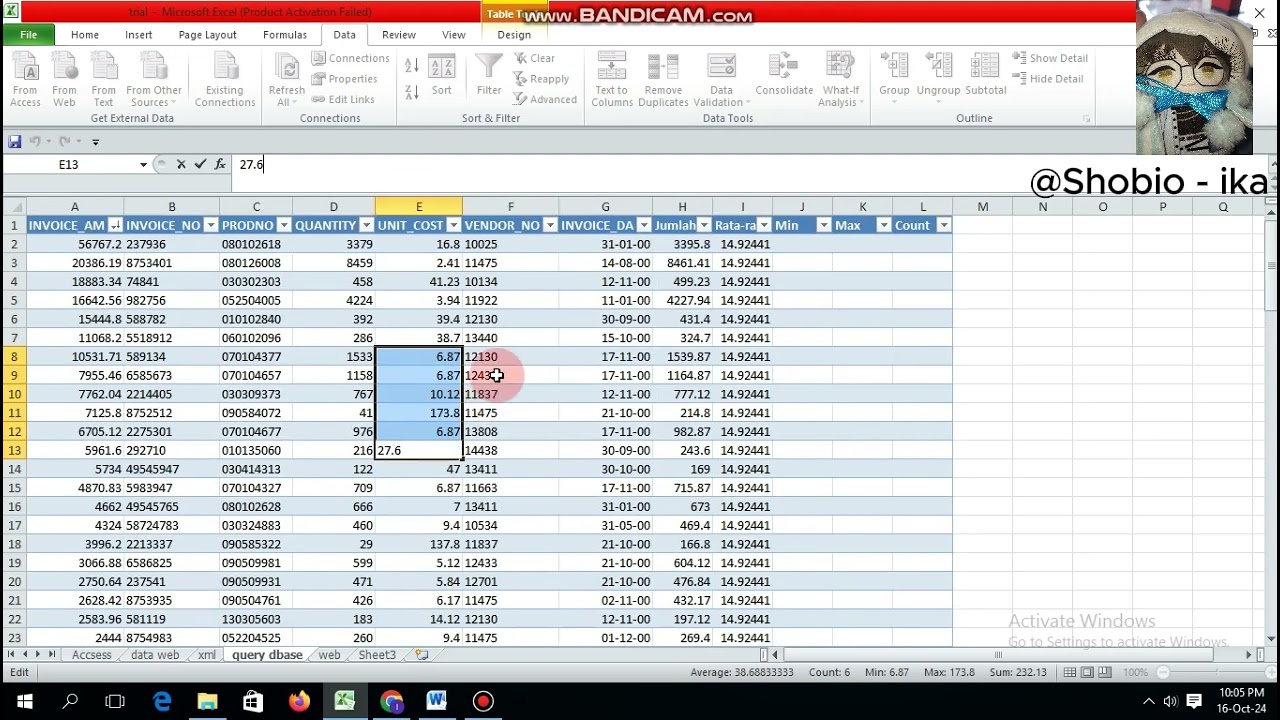Switch to the xml sheet tab
The height and width of the screenshot is (720, 1280).
pos(207,655)
